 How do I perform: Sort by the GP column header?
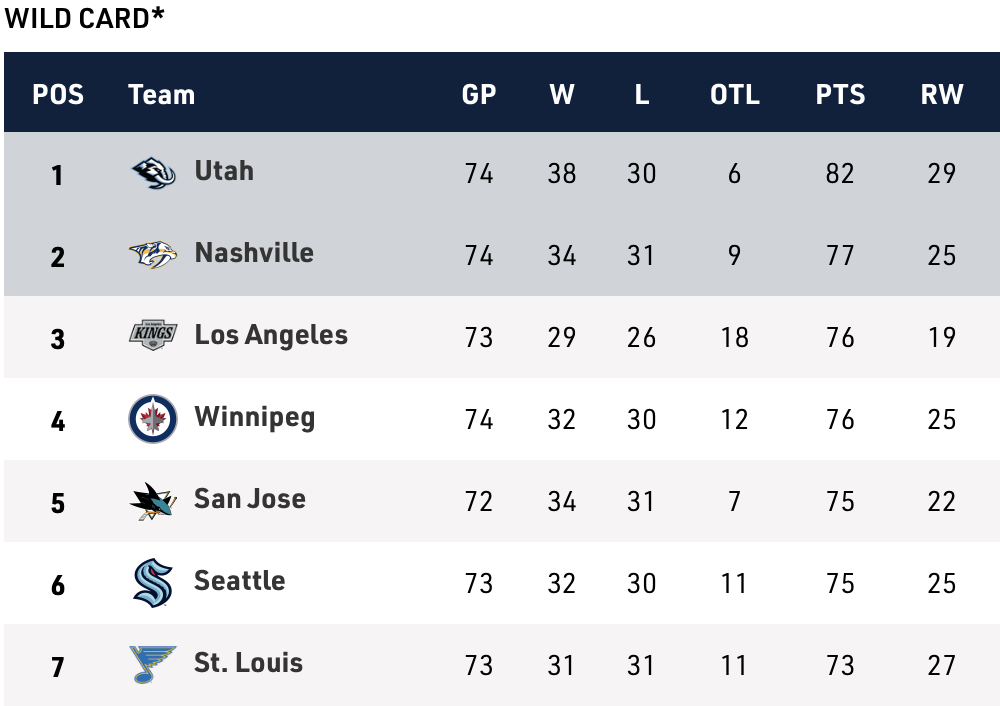[x=479, y=95]
